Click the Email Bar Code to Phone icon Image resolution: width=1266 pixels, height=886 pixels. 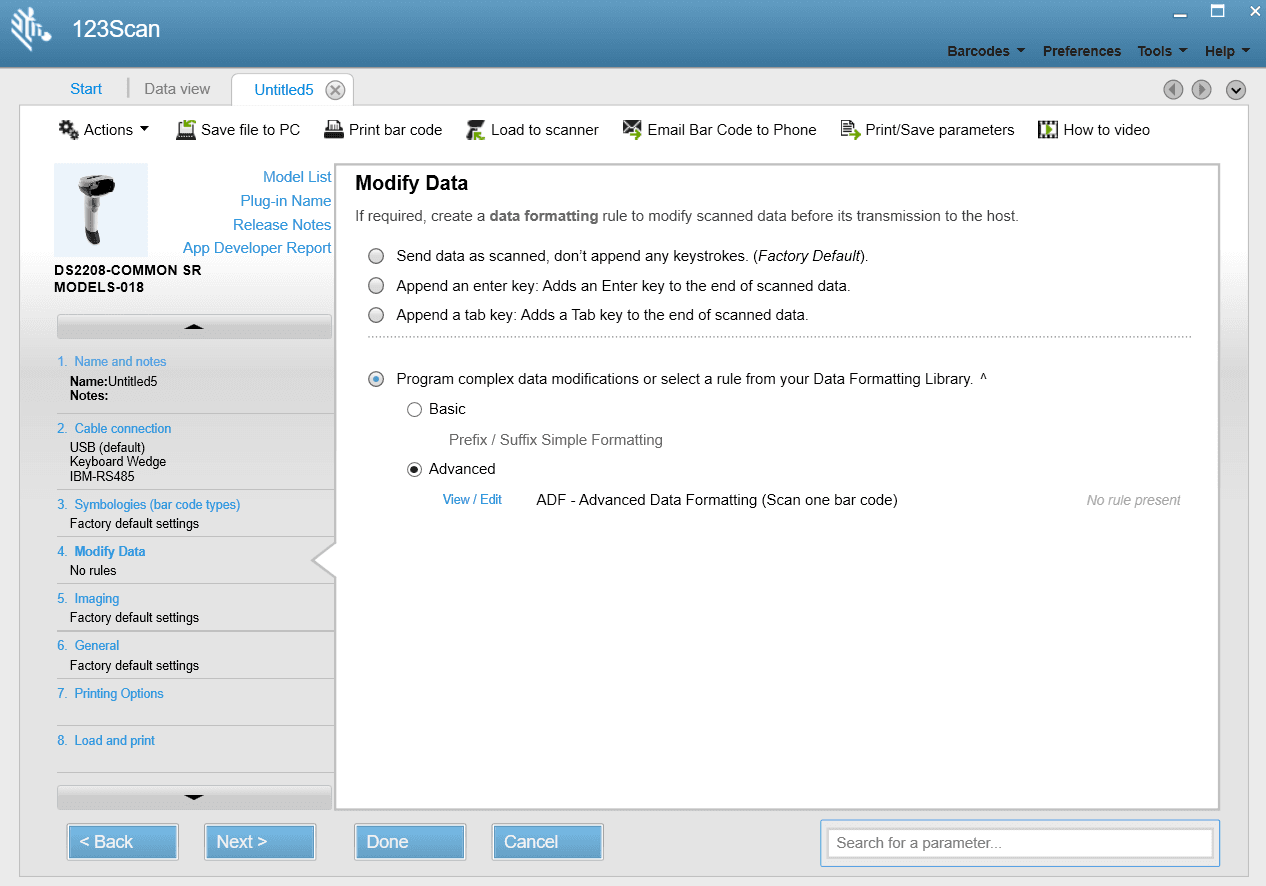pos(632,130)
